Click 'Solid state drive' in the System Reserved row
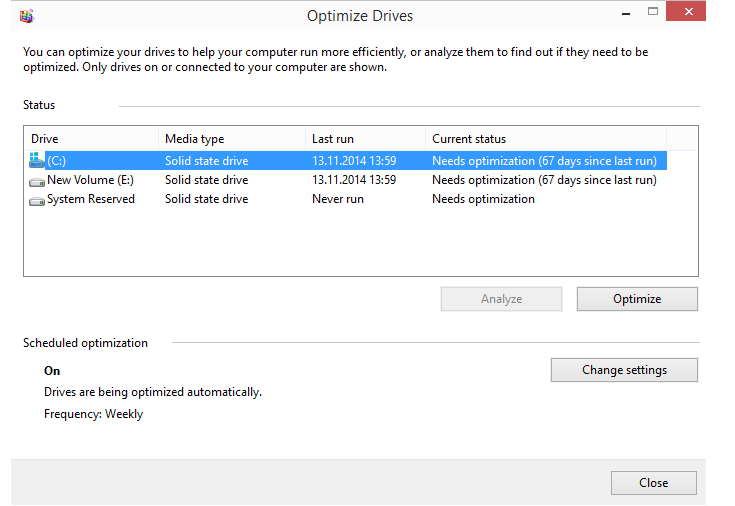 point(206,199)
